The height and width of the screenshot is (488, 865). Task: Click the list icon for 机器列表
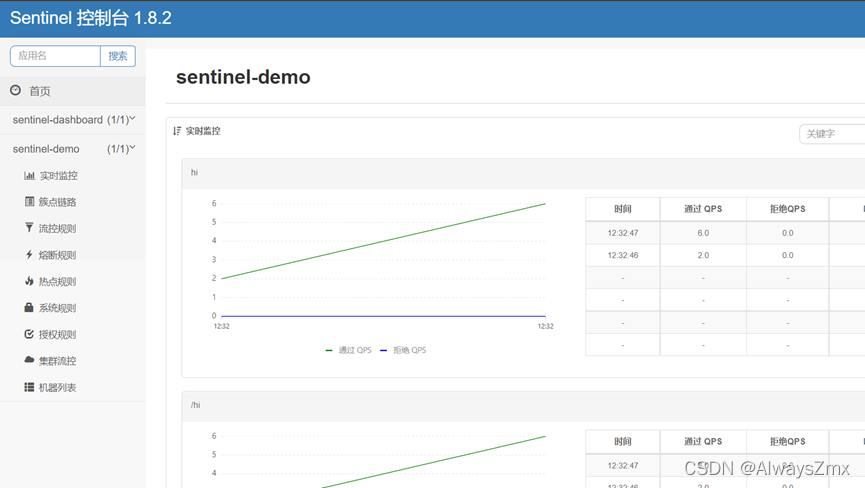click(29, 387)
